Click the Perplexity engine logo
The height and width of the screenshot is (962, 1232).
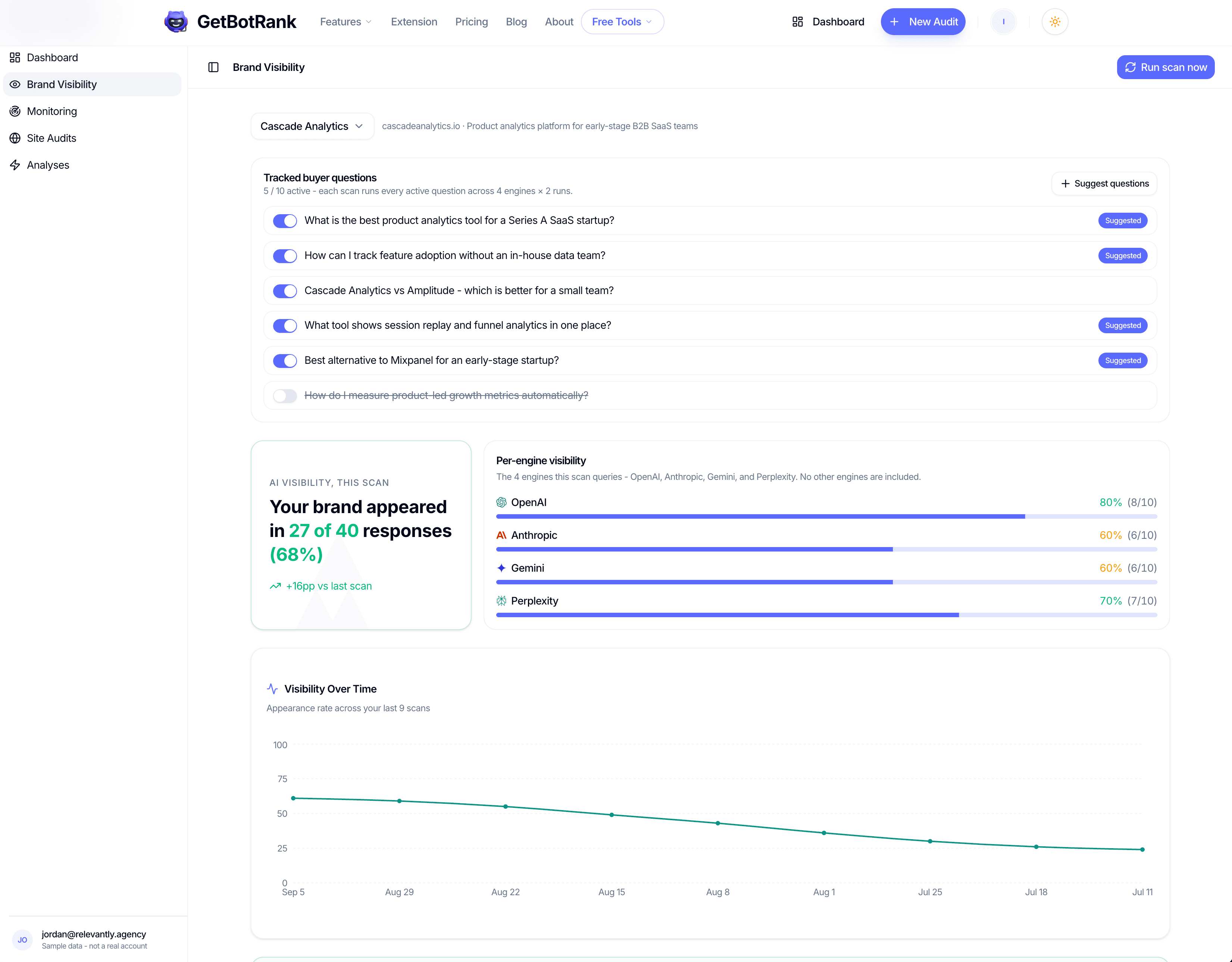click(501, 601)
